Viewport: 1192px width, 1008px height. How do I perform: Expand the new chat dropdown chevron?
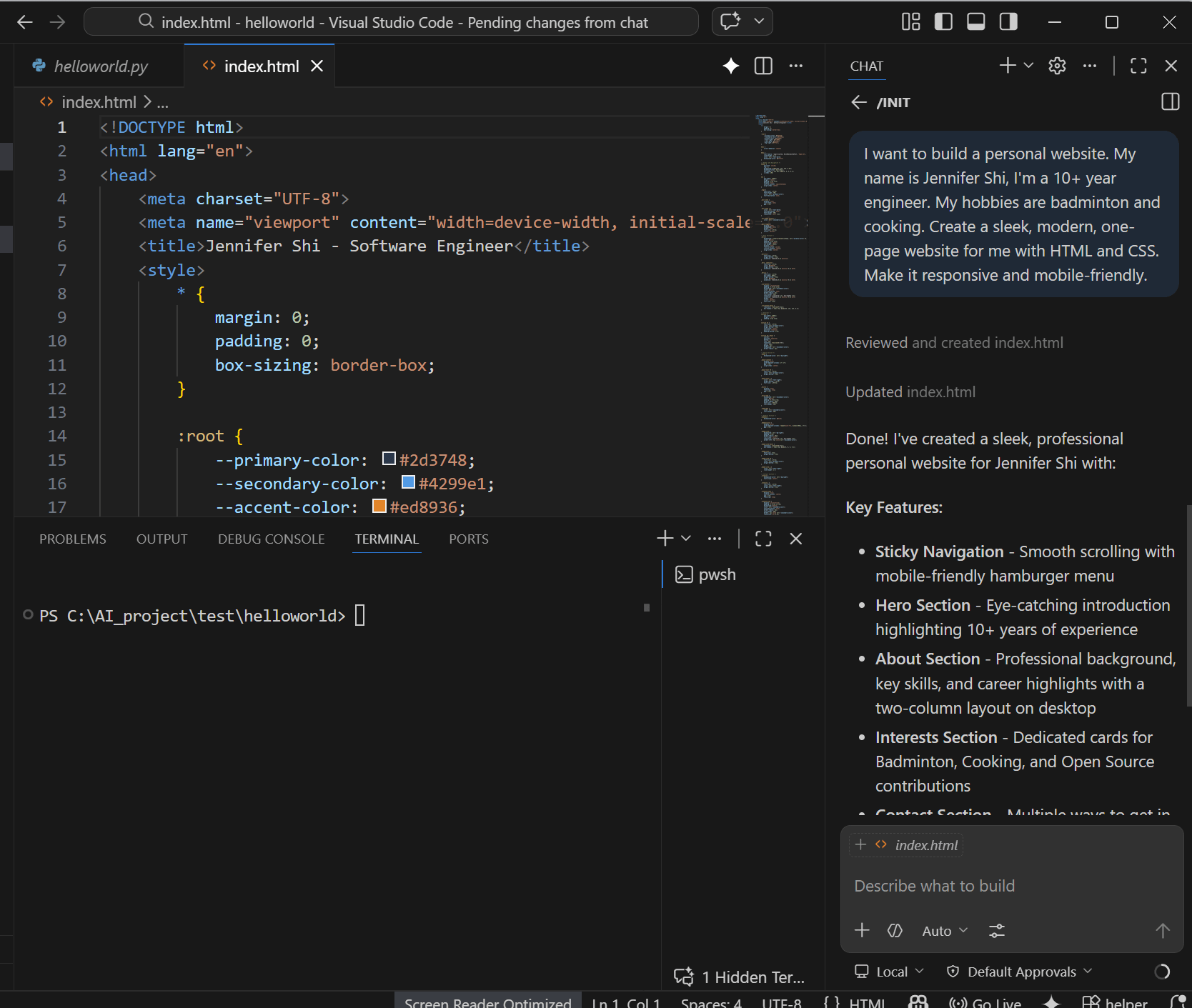point(1029,66)
